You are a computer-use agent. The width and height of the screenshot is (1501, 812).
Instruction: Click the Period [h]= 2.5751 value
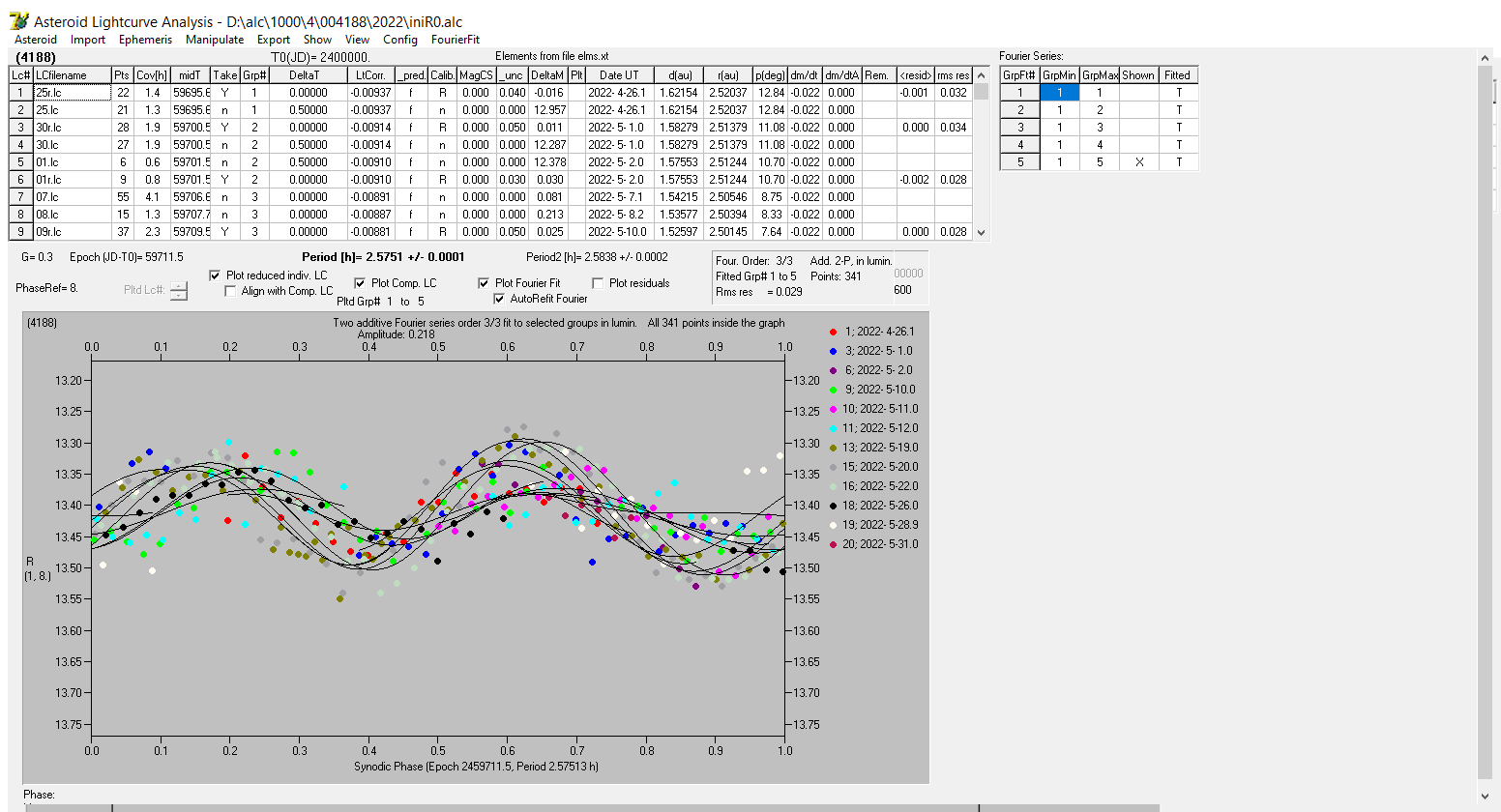click(x=383, y=257)
